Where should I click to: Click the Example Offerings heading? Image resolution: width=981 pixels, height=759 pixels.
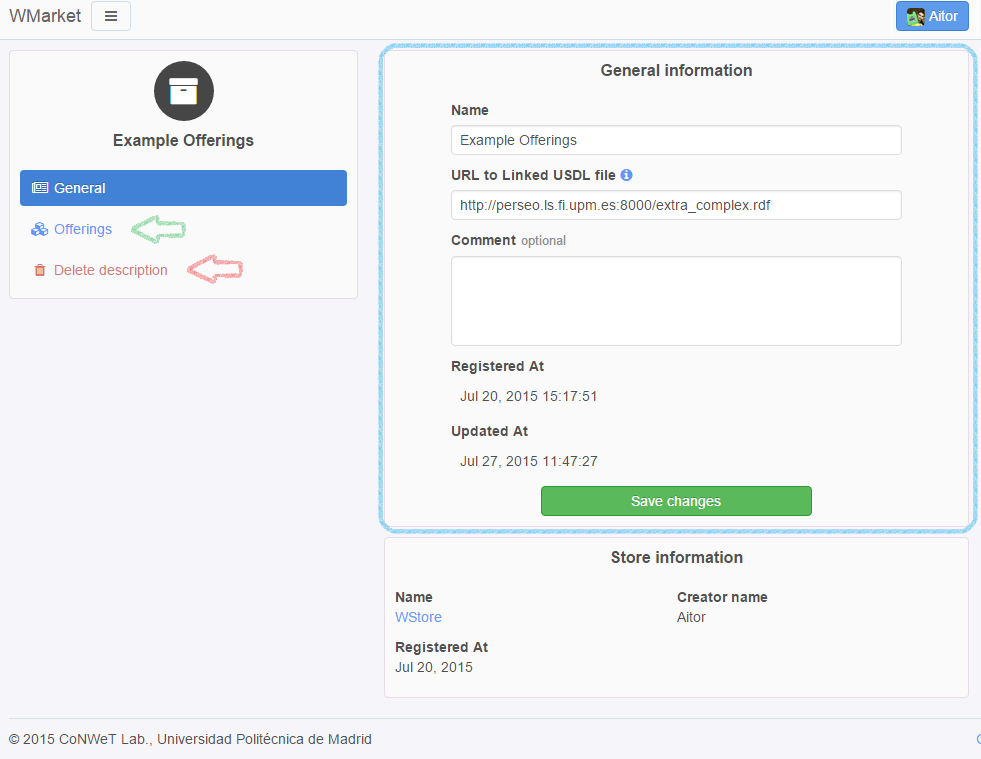(183, 140)
